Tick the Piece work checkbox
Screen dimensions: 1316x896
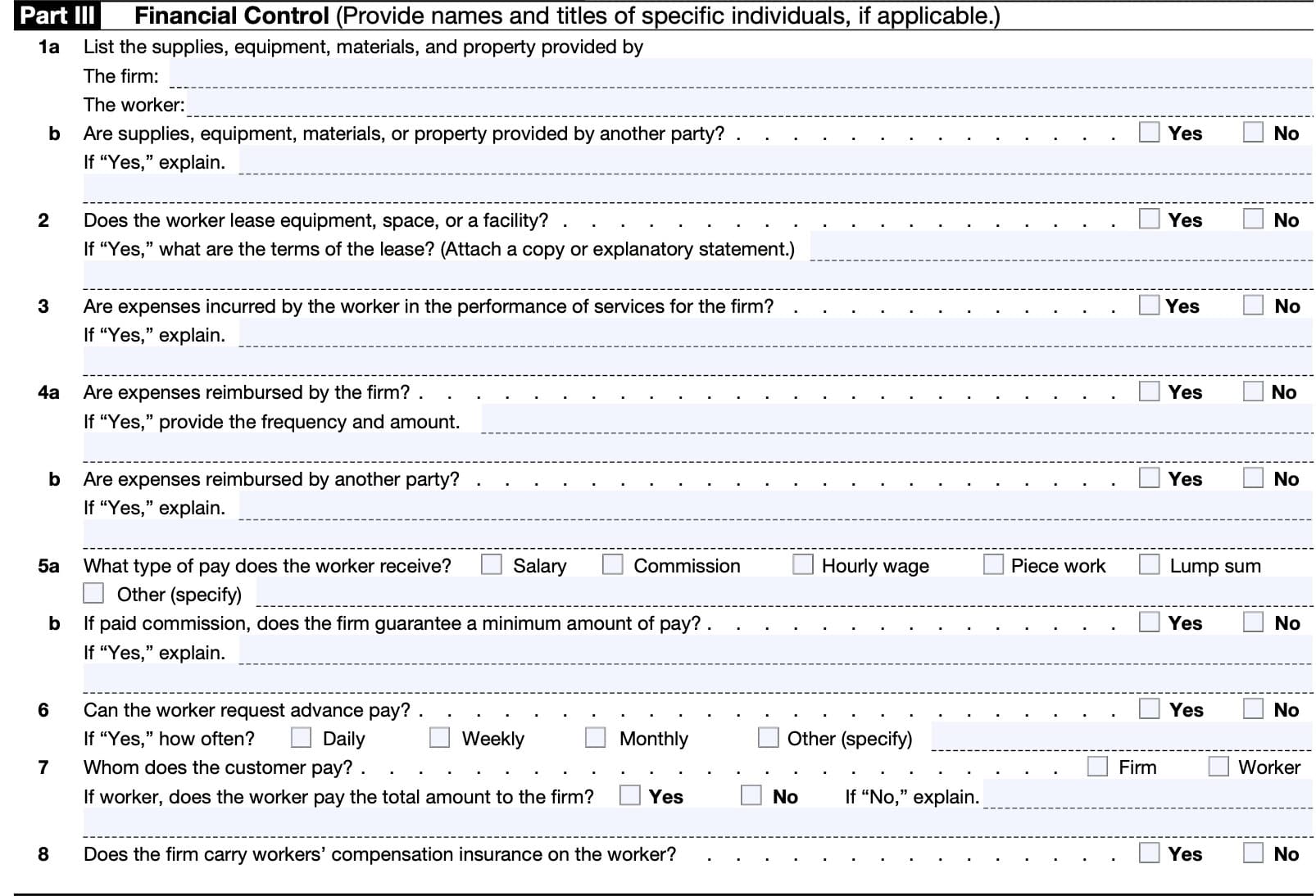[993, 564]
